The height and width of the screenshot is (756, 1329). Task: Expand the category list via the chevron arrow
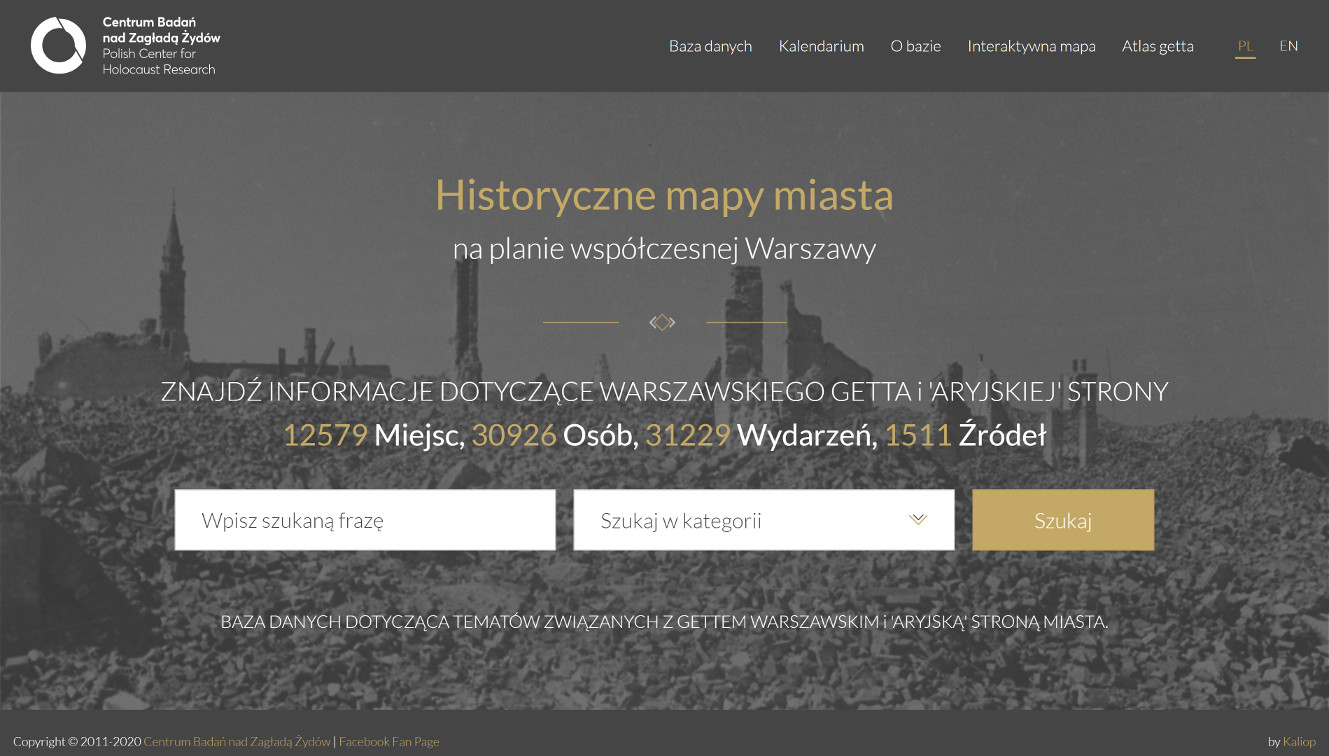click(x=917, y=519)
